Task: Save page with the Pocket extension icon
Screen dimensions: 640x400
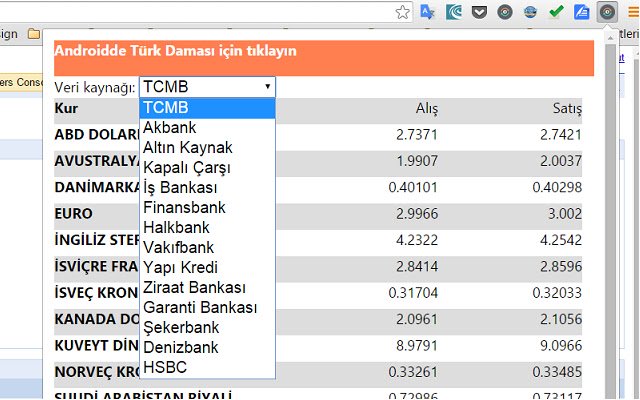Action: 479,12
